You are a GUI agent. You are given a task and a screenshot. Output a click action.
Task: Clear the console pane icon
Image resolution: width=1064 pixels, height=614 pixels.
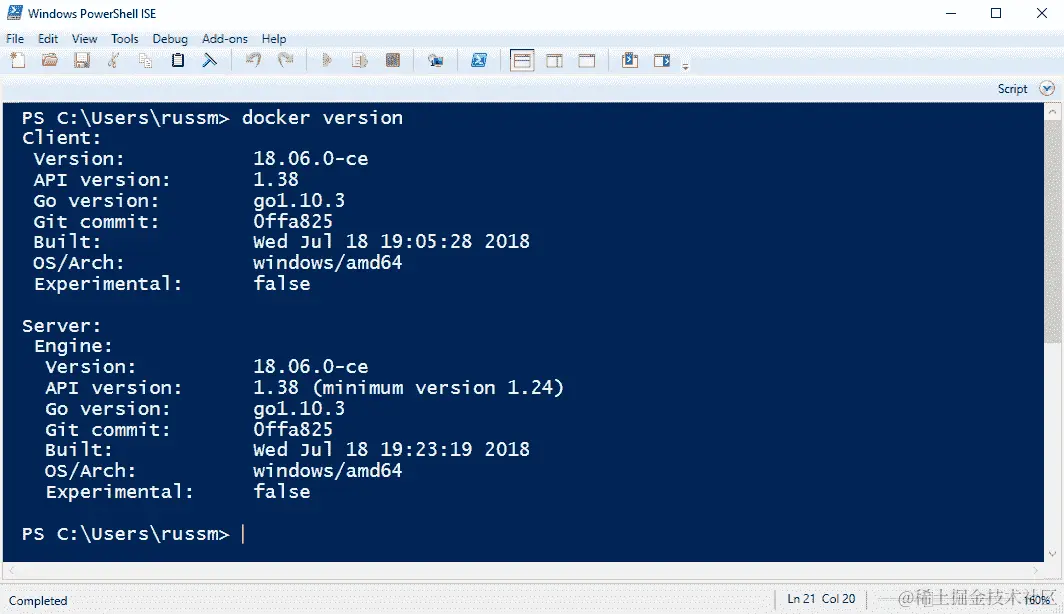tap(210, 60)
